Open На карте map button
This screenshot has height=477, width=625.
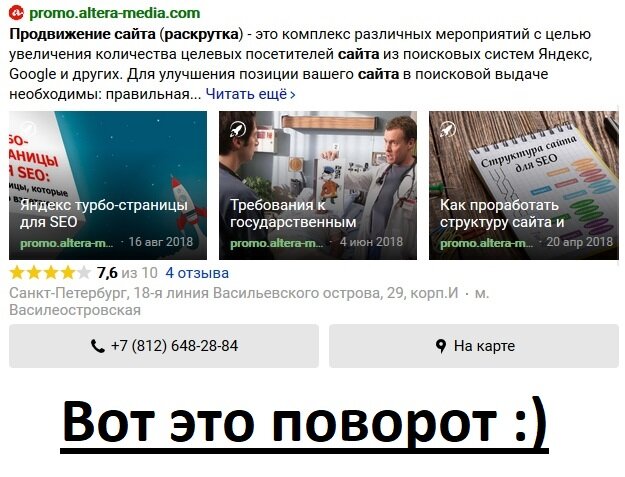click(x=474, y=346)
